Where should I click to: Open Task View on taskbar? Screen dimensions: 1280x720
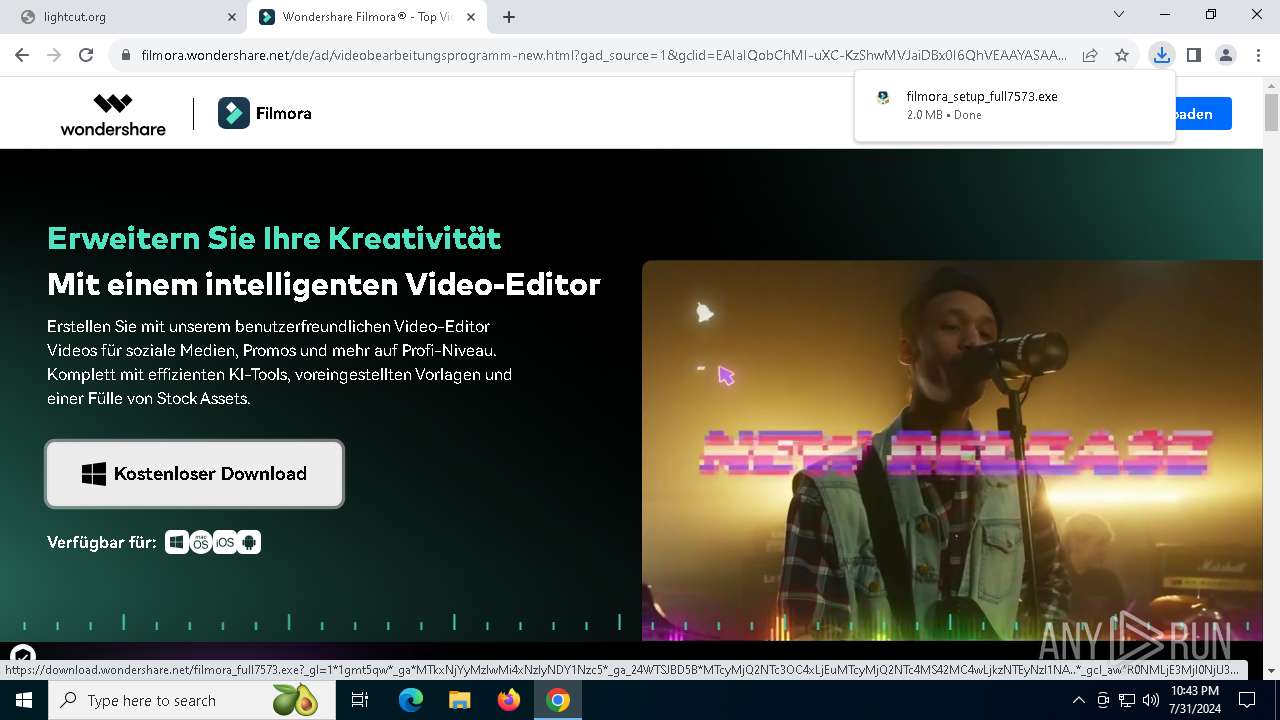(x=360, y=700)
